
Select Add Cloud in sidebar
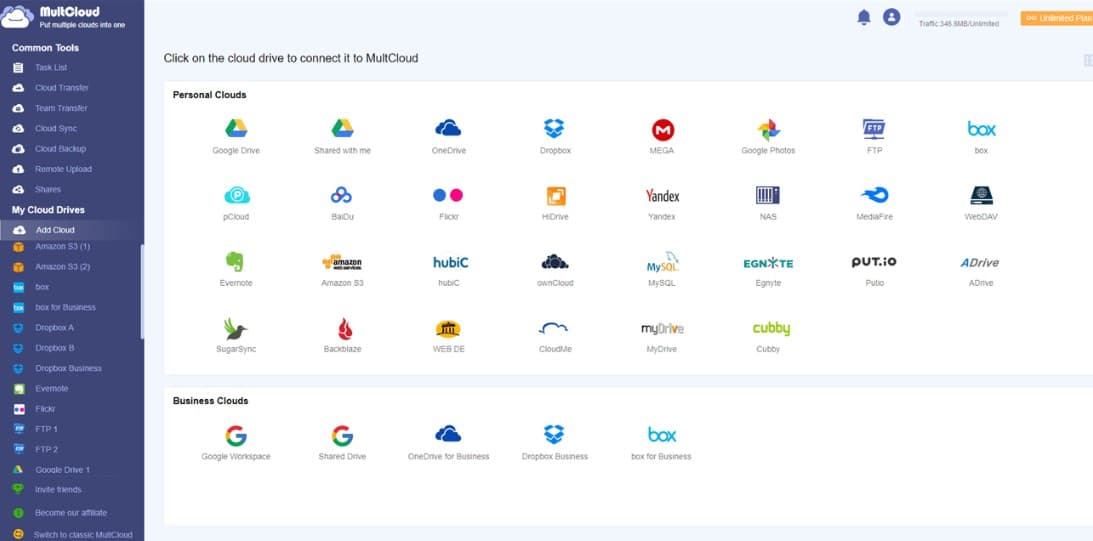pos(70,230)
